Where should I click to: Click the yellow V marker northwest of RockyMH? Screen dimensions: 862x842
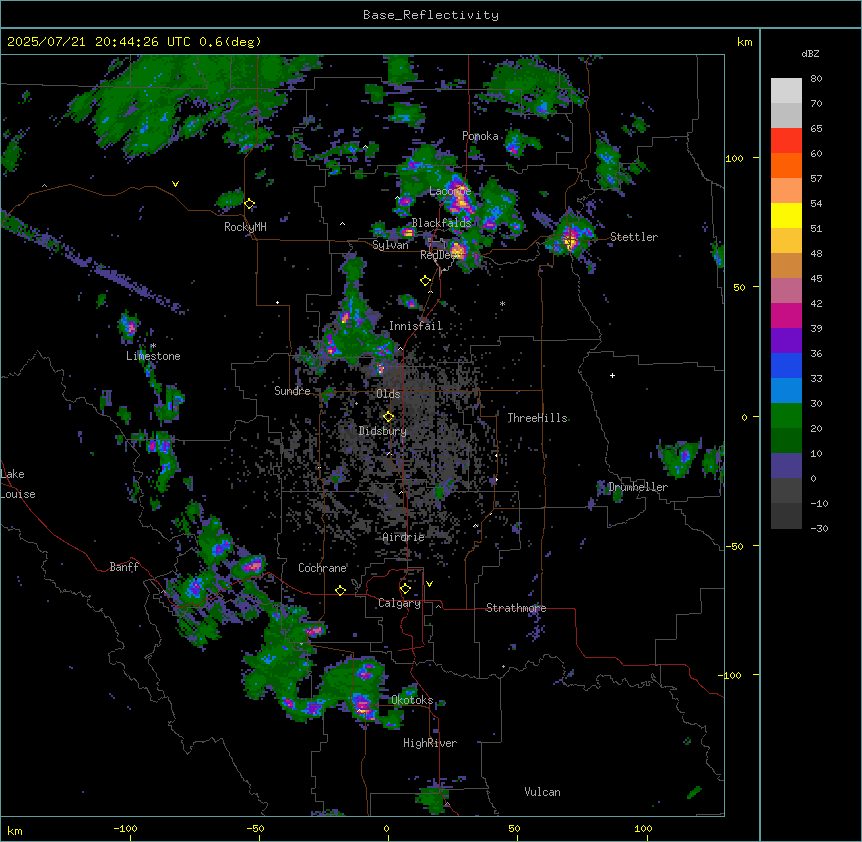click(x=175, y=184)
